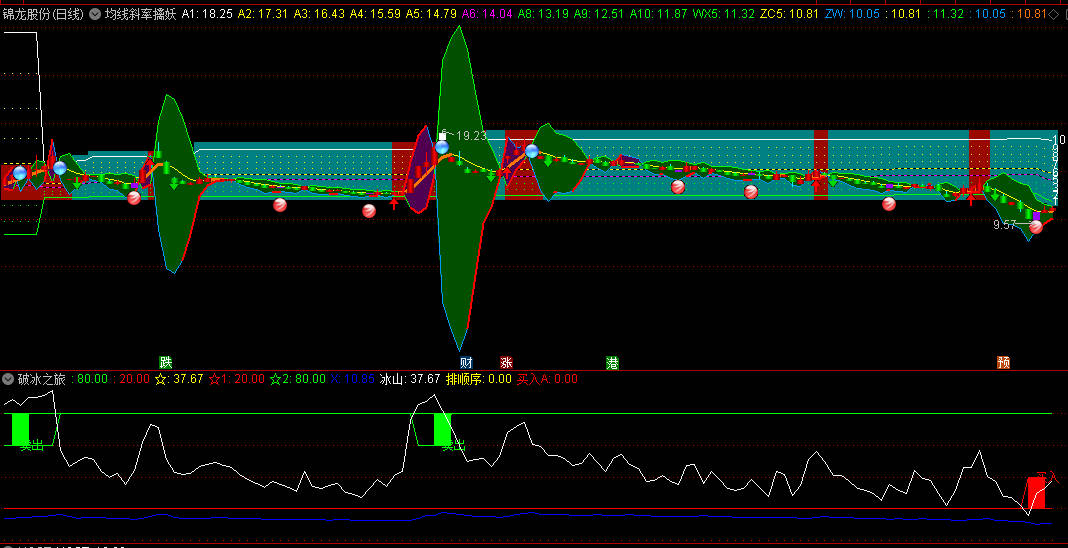The width and height of the screenshot is (1068, 548).
Task: Click the WX5: 11.32 value
Action: tap(723, 14)
